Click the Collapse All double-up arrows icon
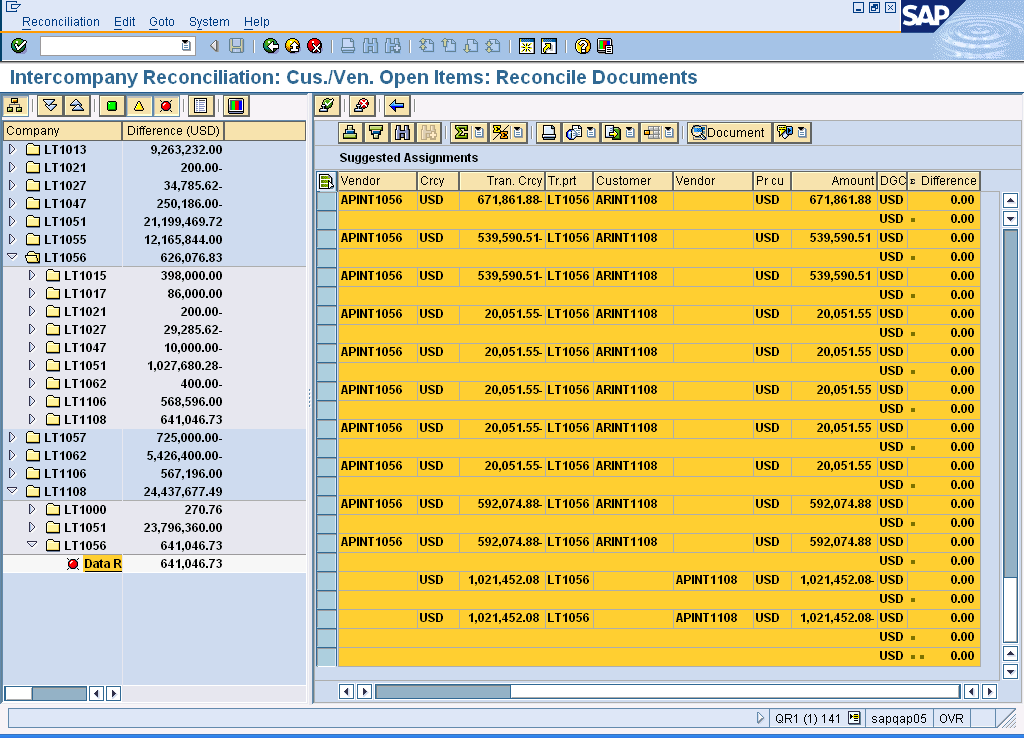The image size is (1024, 738). click(76, 106)
